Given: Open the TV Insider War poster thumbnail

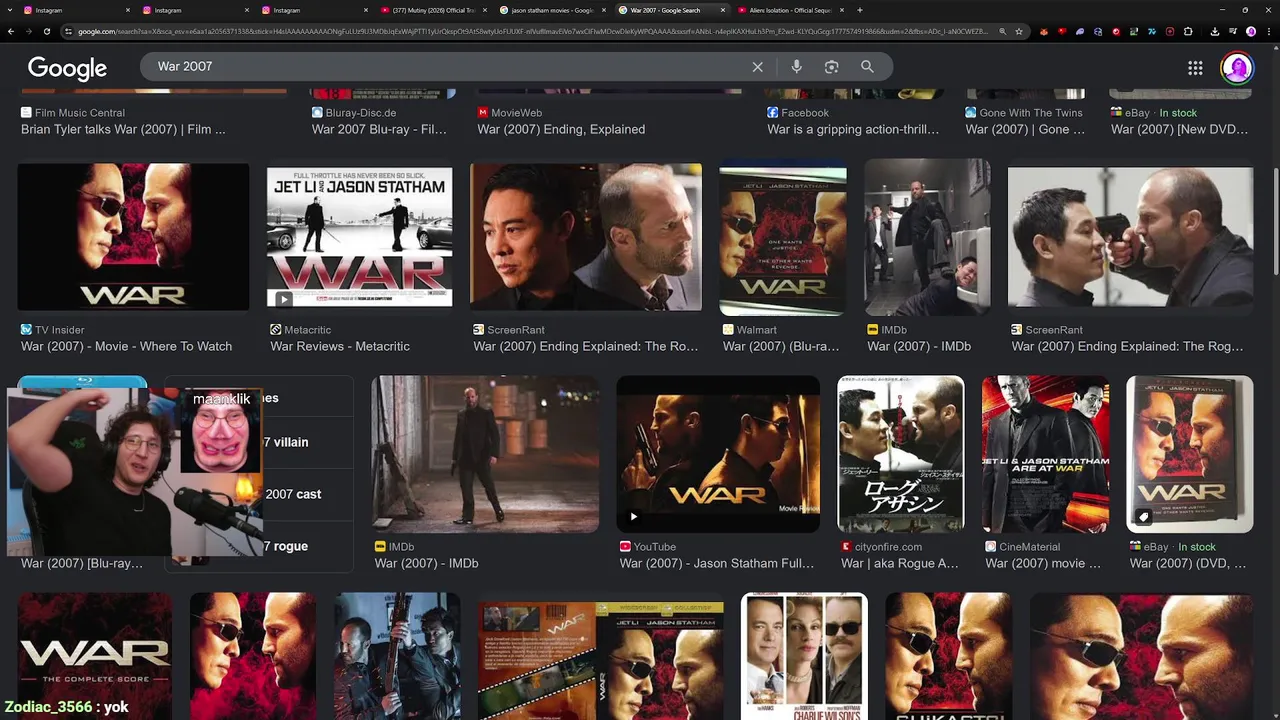Looking at the screenshot, I should pos(133,238).
